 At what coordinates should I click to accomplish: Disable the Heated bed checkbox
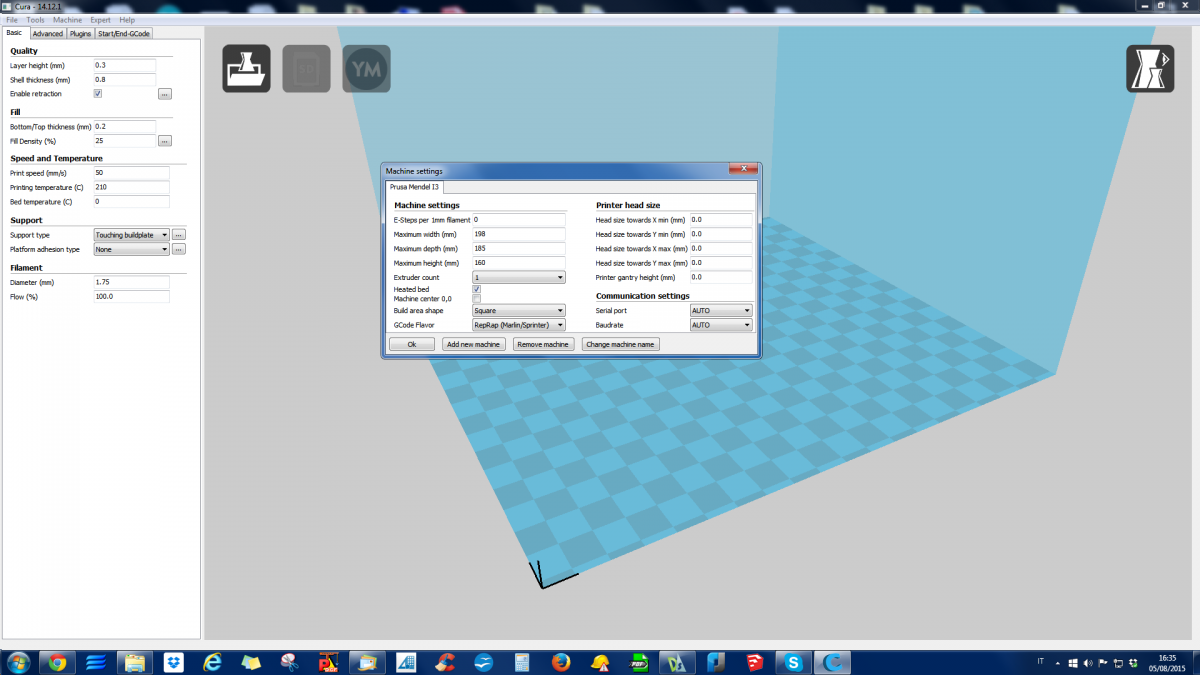pos(476,289)
